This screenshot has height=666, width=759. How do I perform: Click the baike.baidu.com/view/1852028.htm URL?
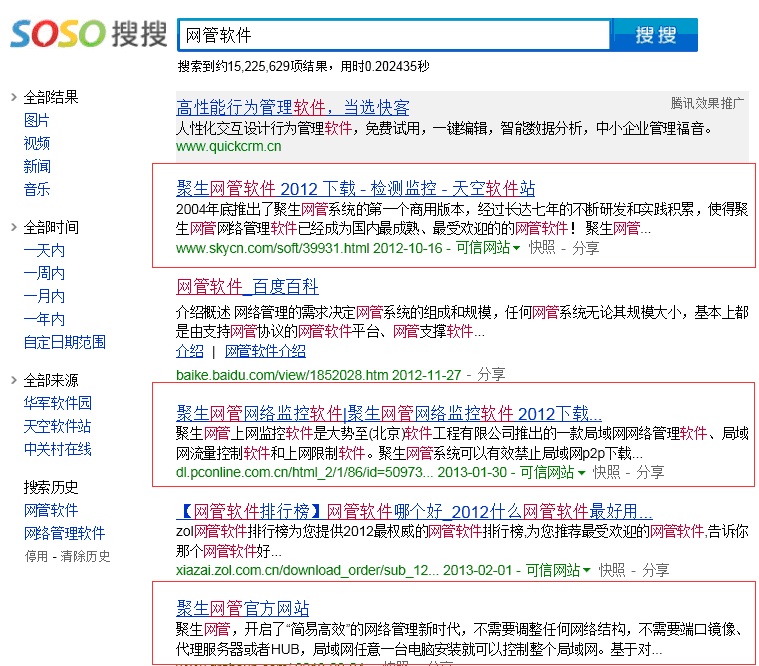click(x=282, y=375)
